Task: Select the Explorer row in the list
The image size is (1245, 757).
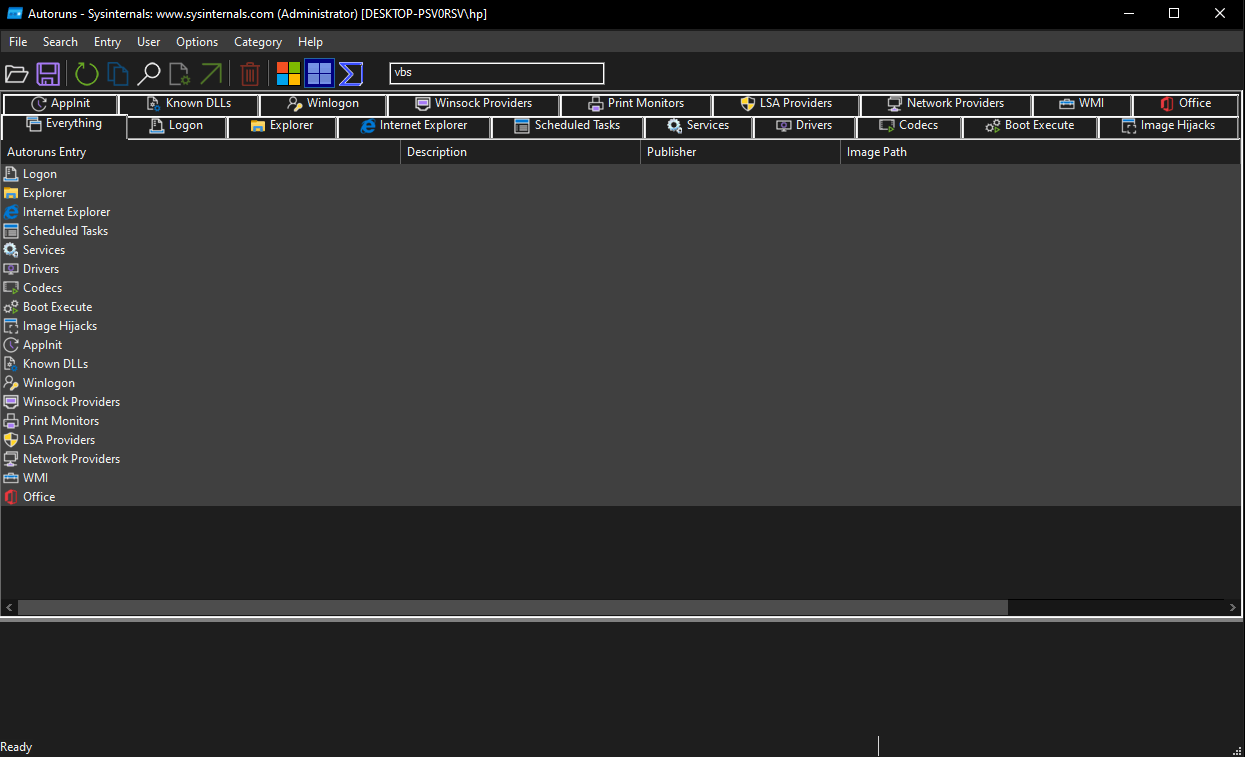Action: (x=620, y=193)
